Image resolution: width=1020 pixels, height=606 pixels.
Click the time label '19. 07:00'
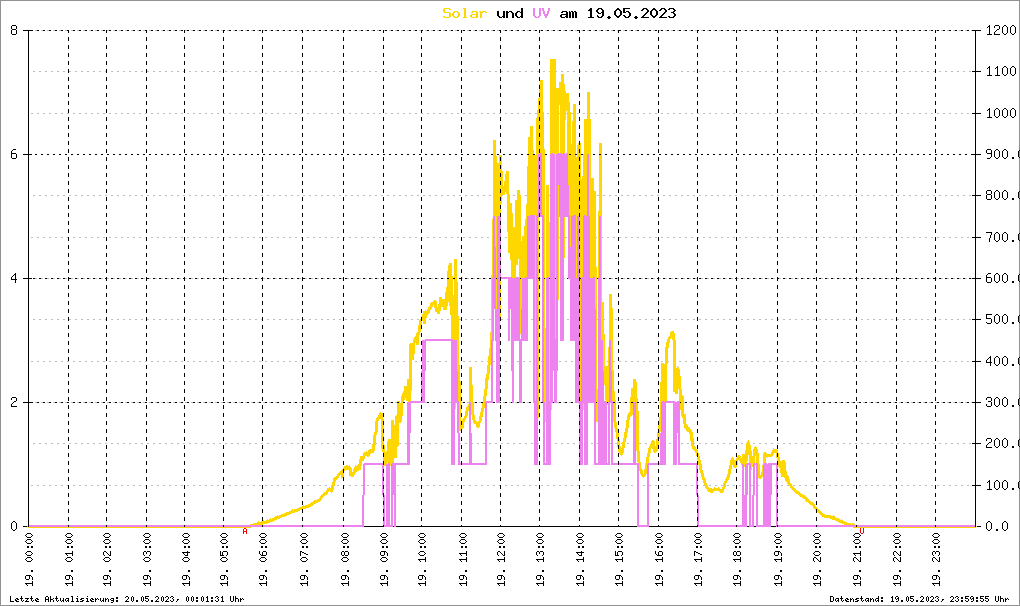[304, 560]
